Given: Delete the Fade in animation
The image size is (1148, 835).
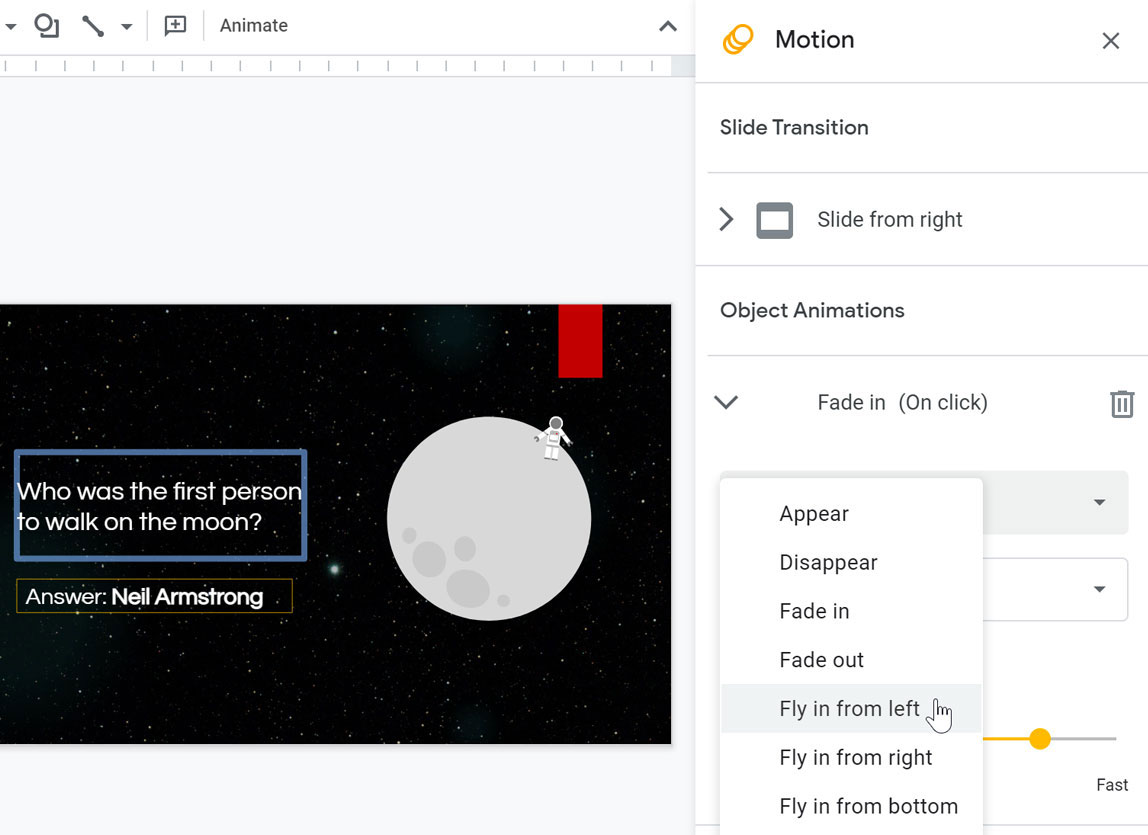Looking at the screenshot, I should click(x=1121, y=404).
